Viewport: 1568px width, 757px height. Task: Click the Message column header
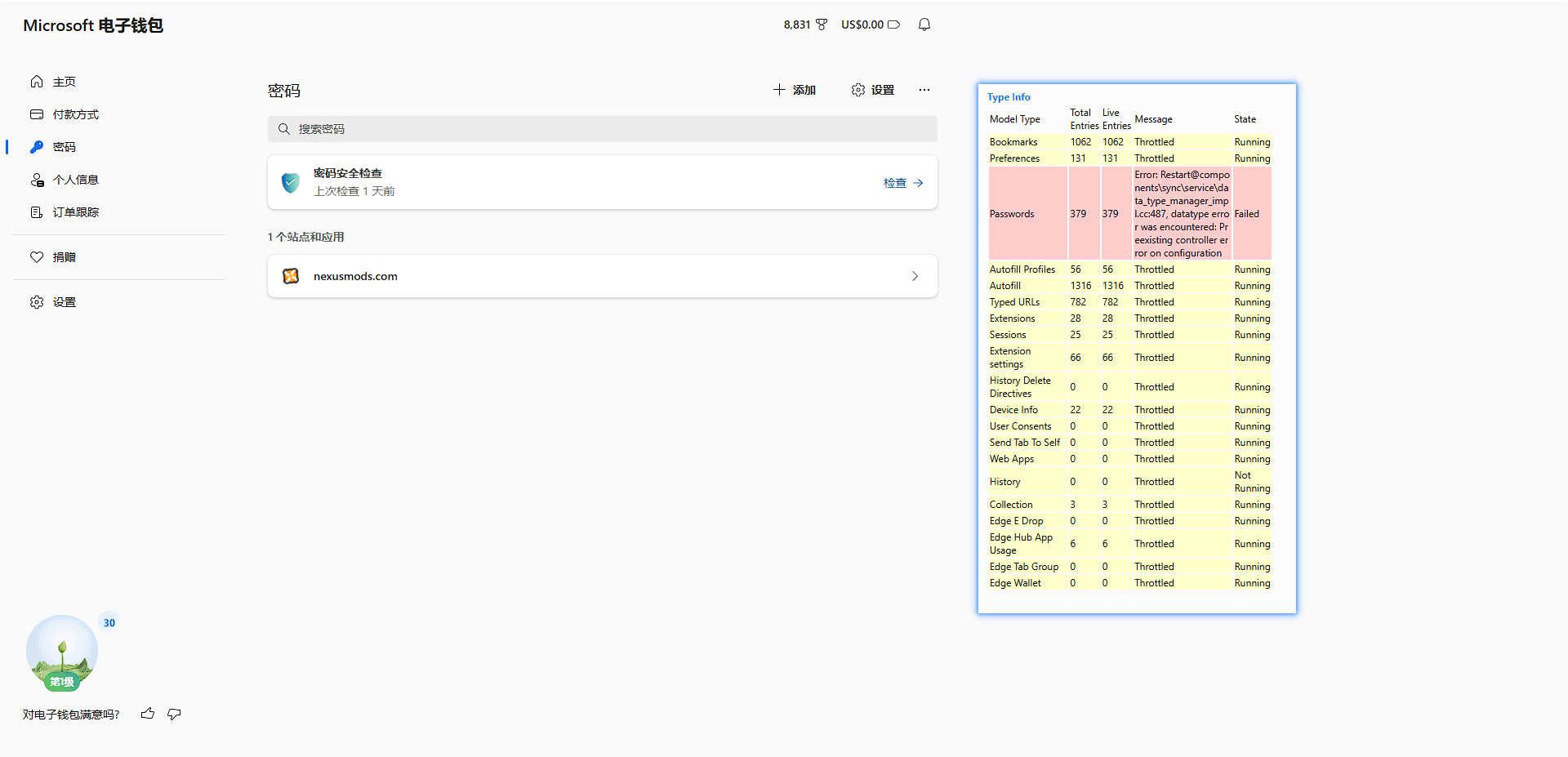(1153, 119)
